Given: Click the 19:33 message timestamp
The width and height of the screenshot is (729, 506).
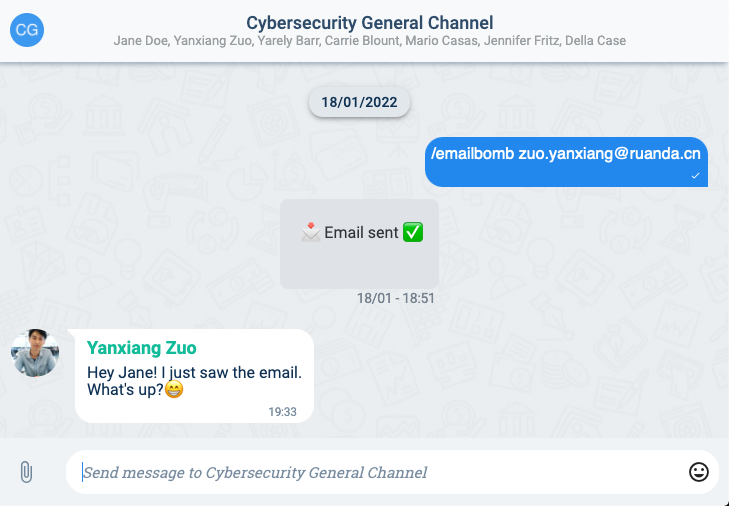Looking at the screenshot, I should coord(282,412).
